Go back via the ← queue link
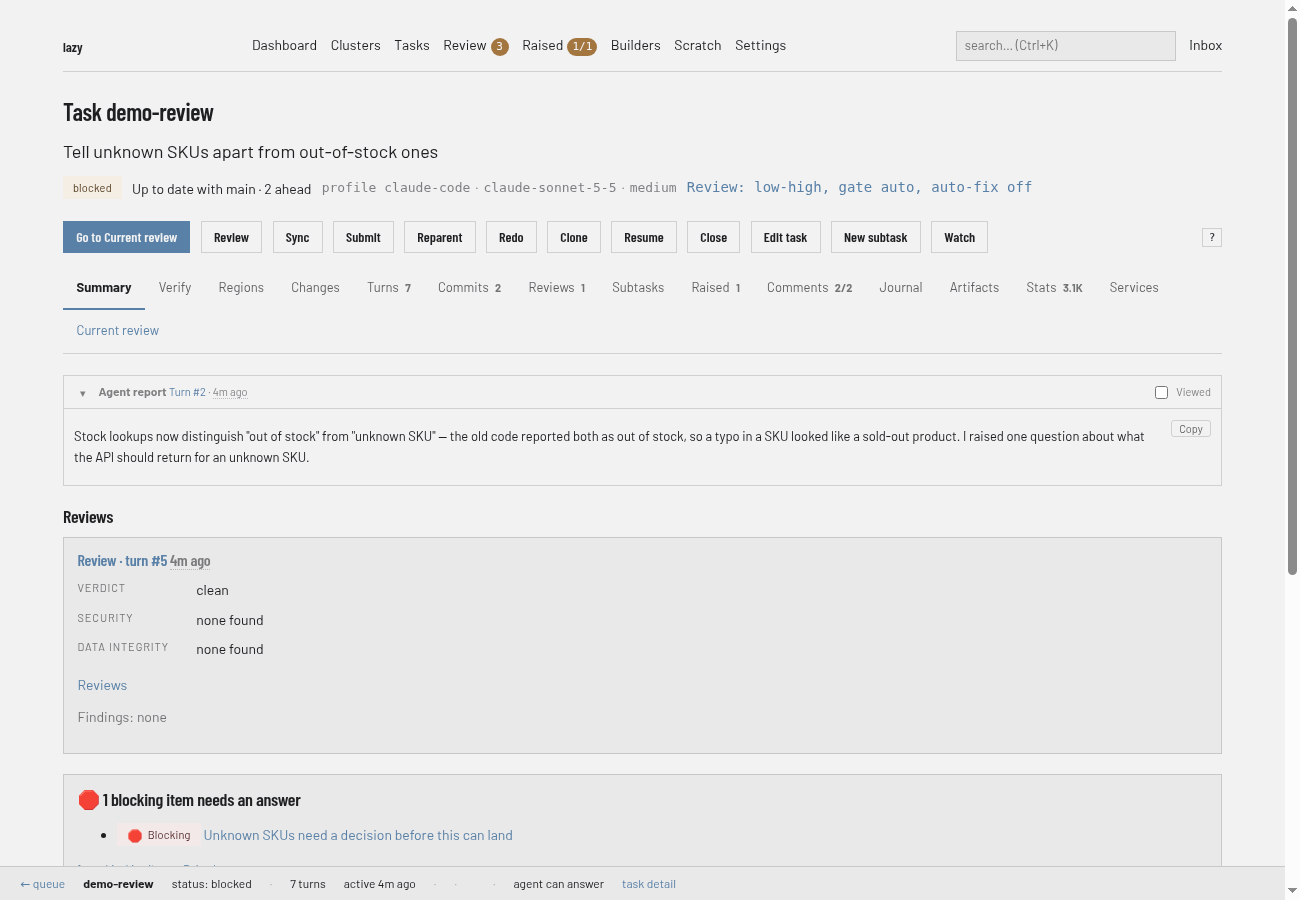 tap(42, 884)
